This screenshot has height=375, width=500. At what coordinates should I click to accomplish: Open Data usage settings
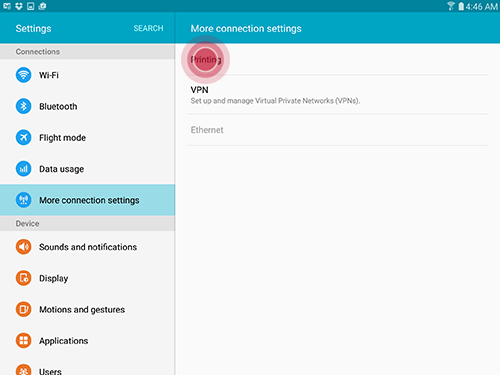87,169
